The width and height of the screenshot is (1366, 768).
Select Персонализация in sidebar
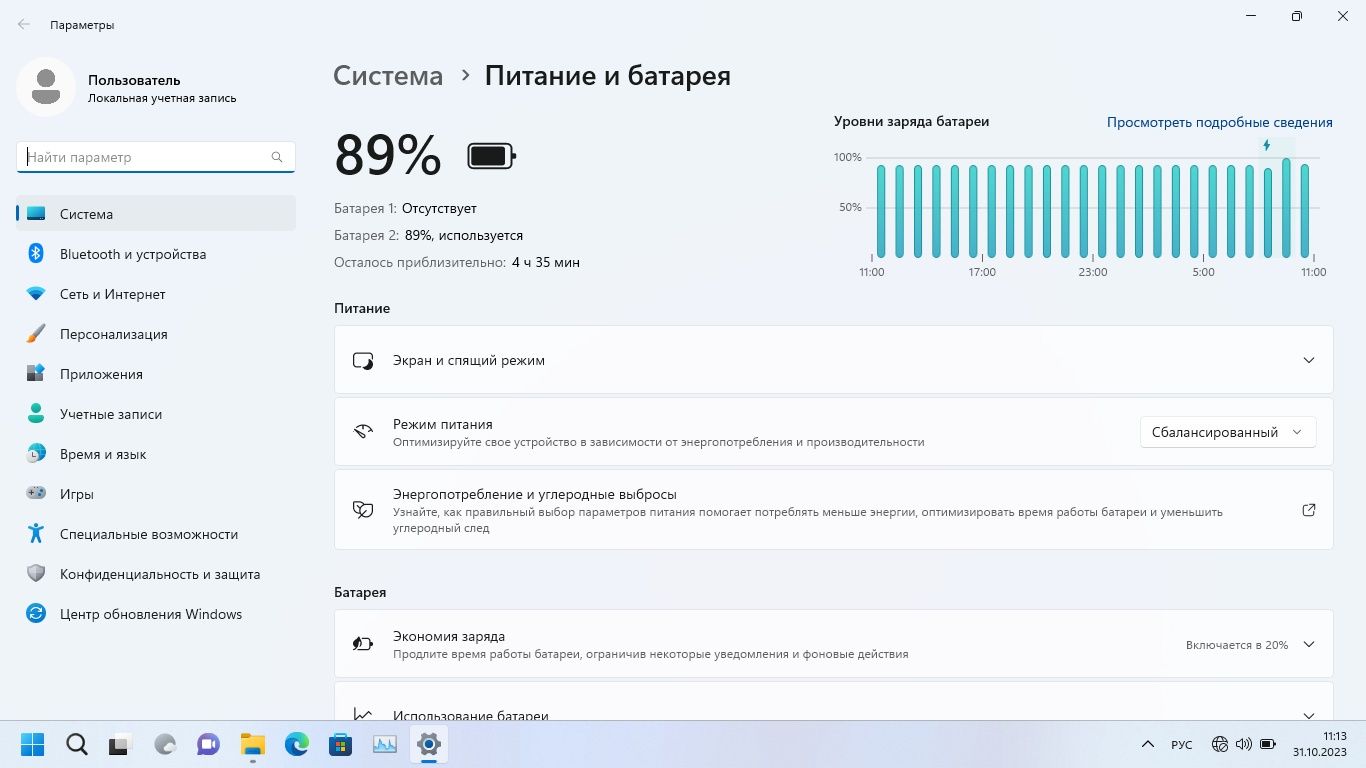[x=156, y=334]
